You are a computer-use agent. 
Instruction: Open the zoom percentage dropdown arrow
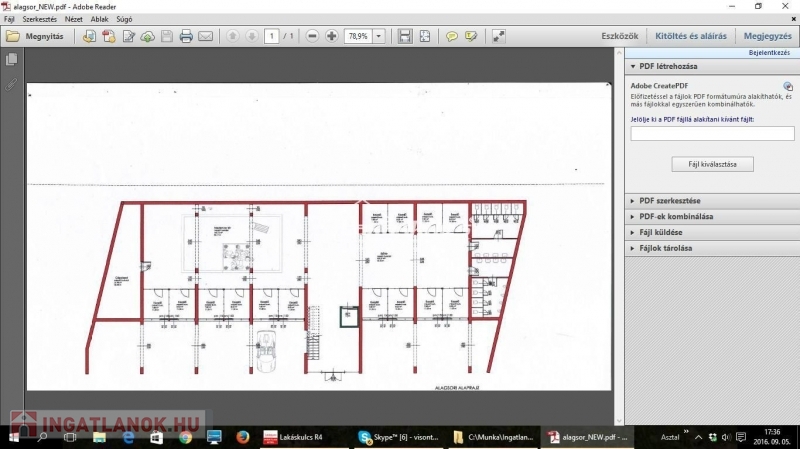click(x=380, y=36)
